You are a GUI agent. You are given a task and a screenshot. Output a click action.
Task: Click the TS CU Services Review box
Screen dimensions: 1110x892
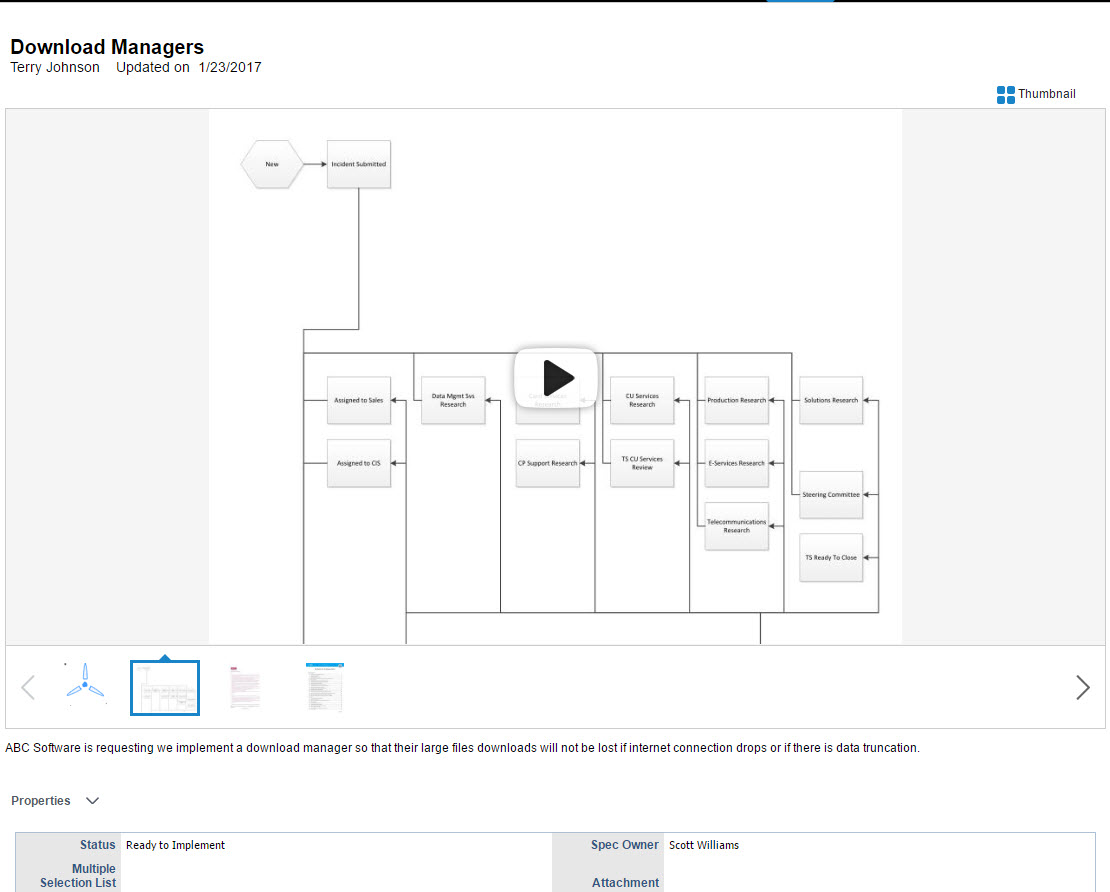click(x=642, y=464)
